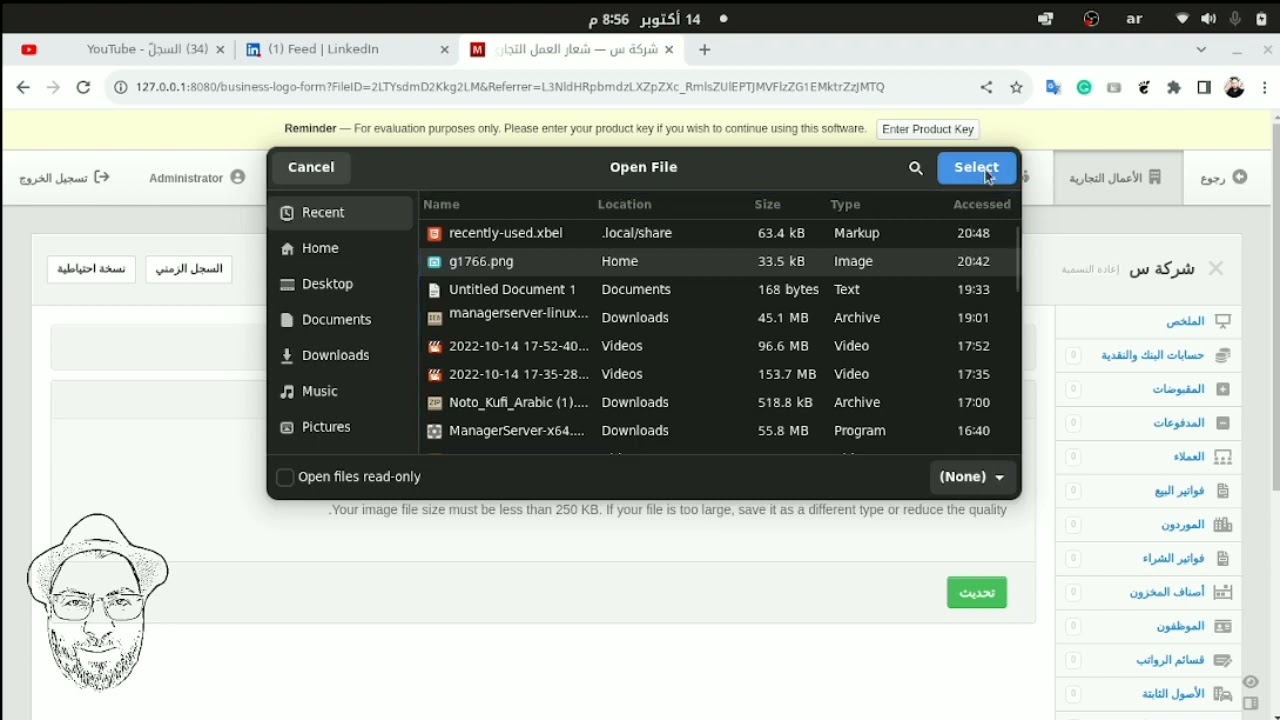Open a new browser tab
Screen dimensions: 1280x720
click(705, 49)
